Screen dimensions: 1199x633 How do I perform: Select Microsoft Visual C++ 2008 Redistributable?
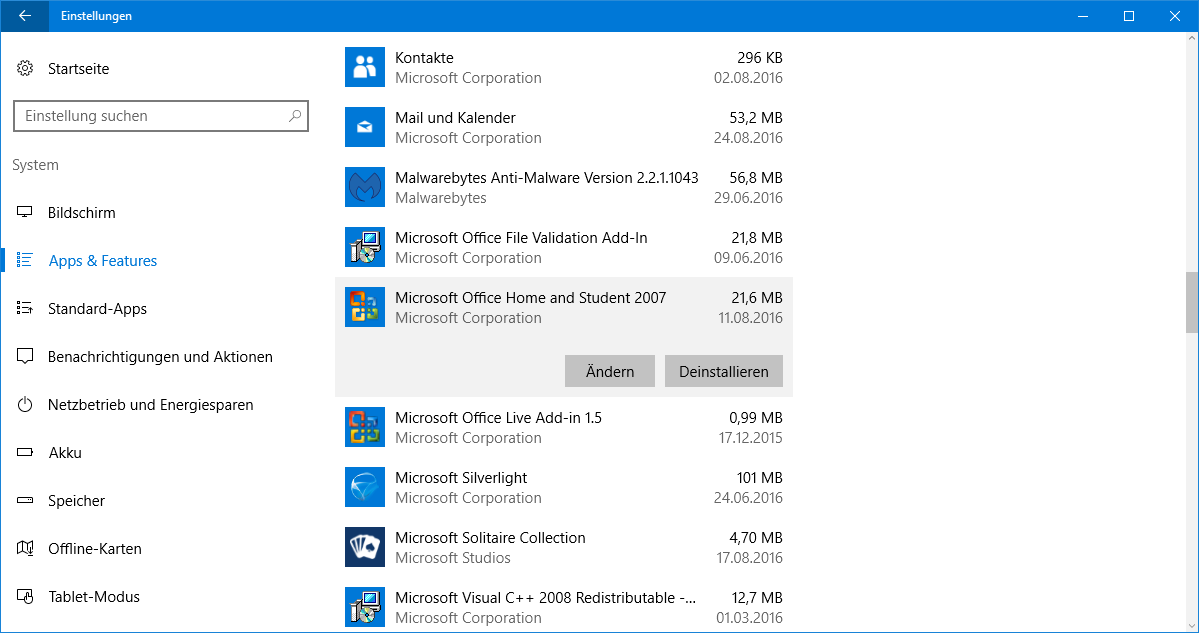pyautogui.click(x=546, y=598)
